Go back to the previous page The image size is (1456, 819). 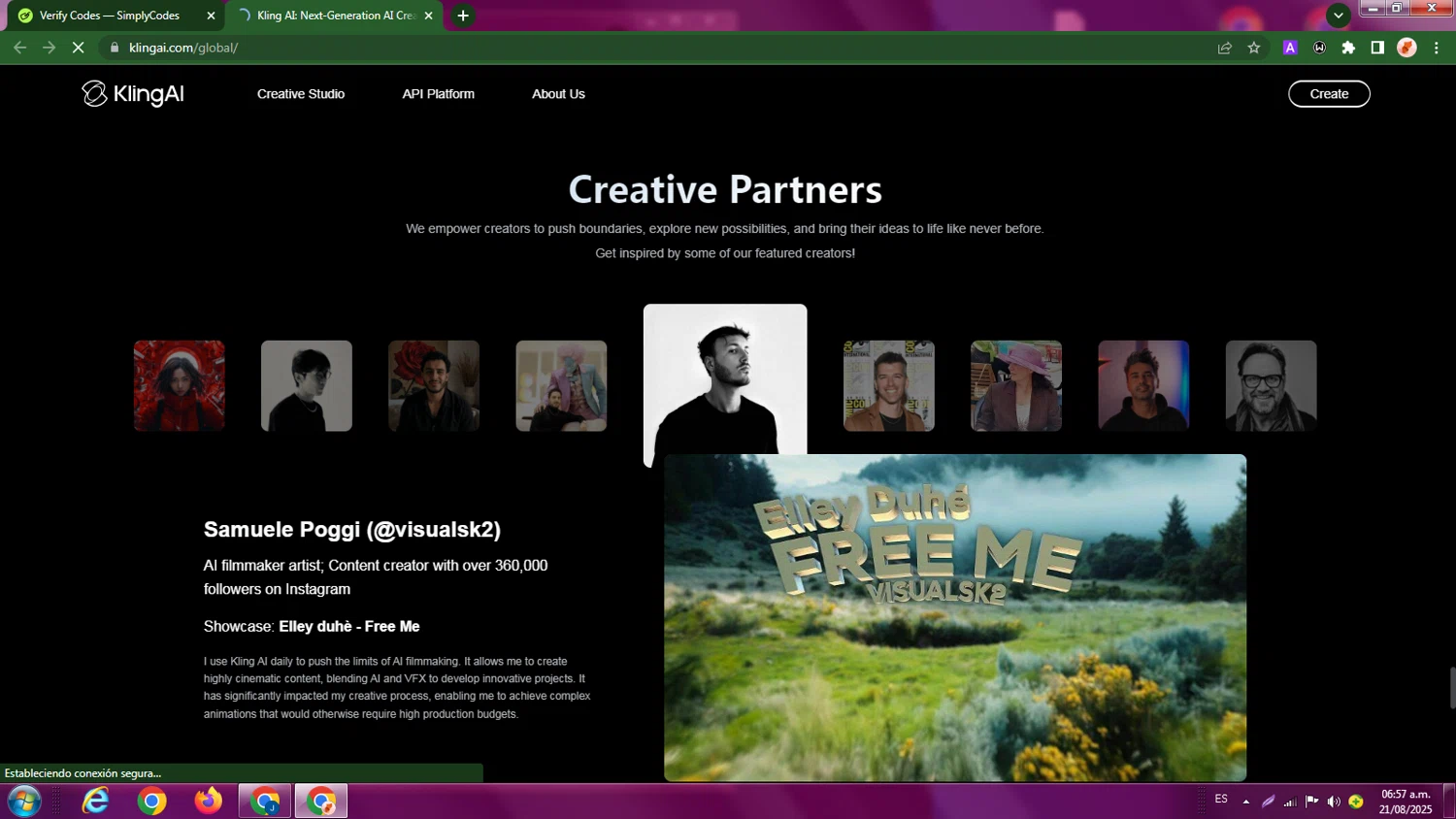click(20, 48)
